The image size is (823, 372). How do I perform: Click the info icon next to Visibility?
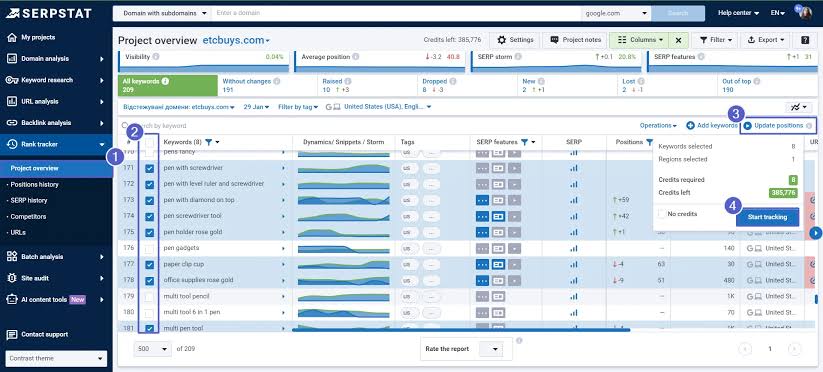(x=156, y=57)
